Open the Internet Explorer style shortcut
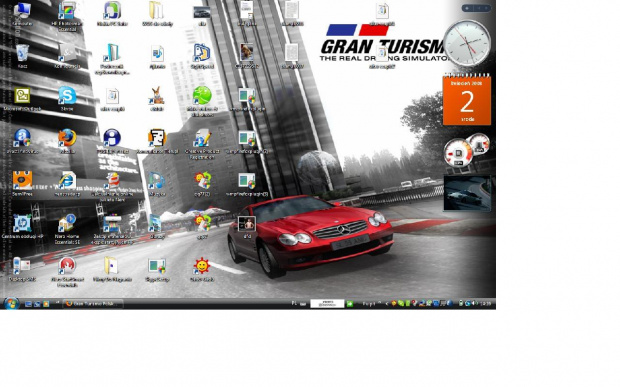Viewport: 620px width, 387px height. pos(67,181)
